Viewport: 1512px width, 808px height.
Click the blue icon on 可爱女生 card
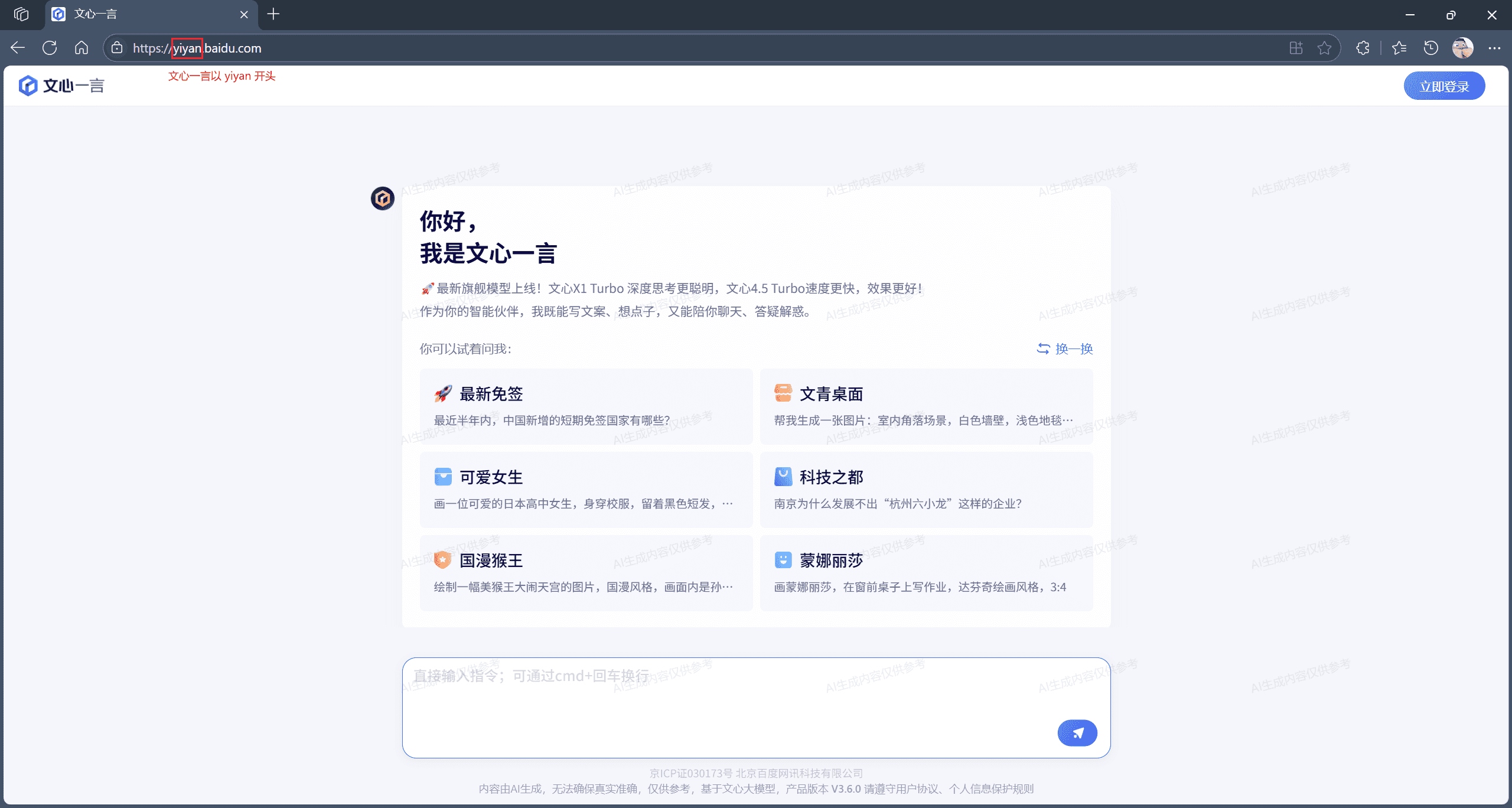443,476
